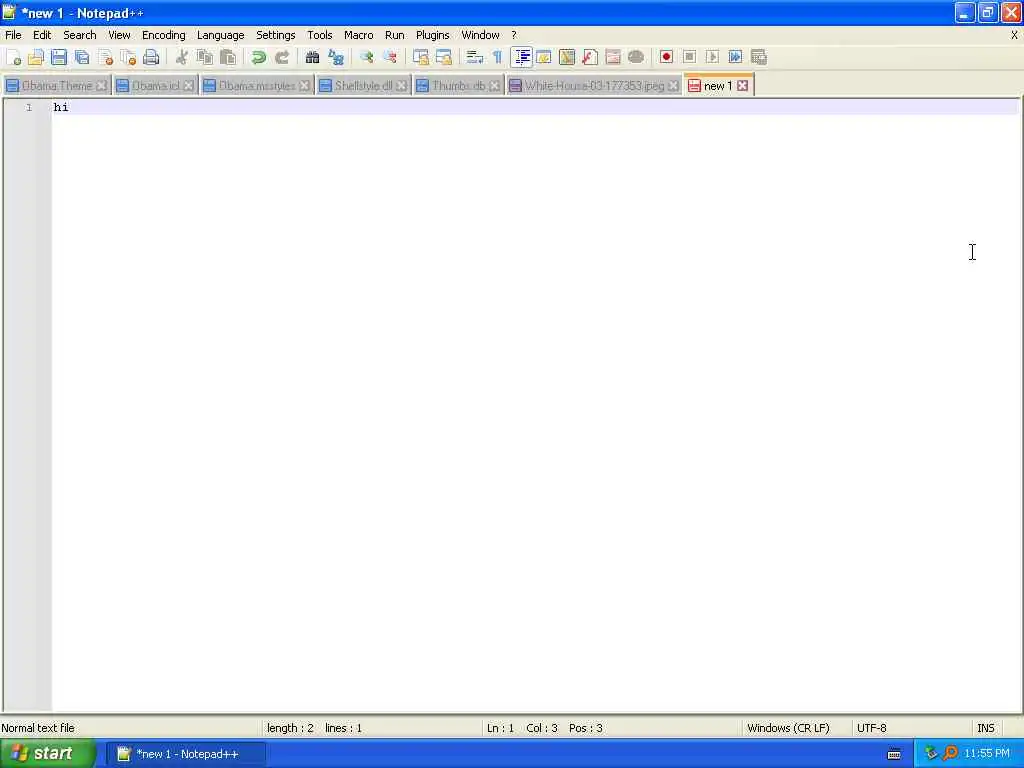Screen dimensions: 1024x768
Task: Cut selection with the scissors icon
Action: (x=182, y=57)
